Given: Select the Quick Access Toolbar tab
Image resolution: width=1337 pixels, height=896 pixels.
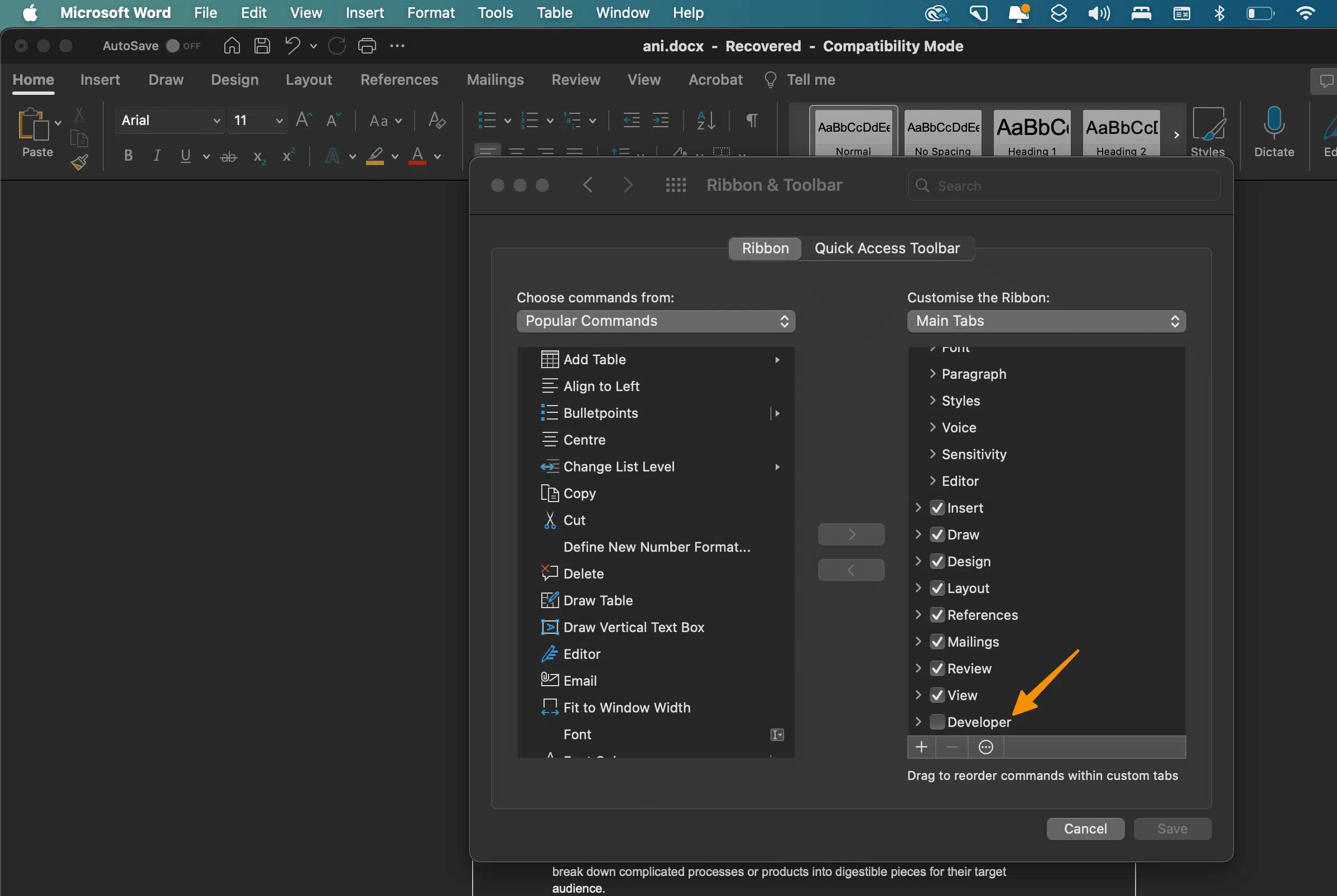Looking at the screenshot, I should pyautogui.click(x=887, y=248).
